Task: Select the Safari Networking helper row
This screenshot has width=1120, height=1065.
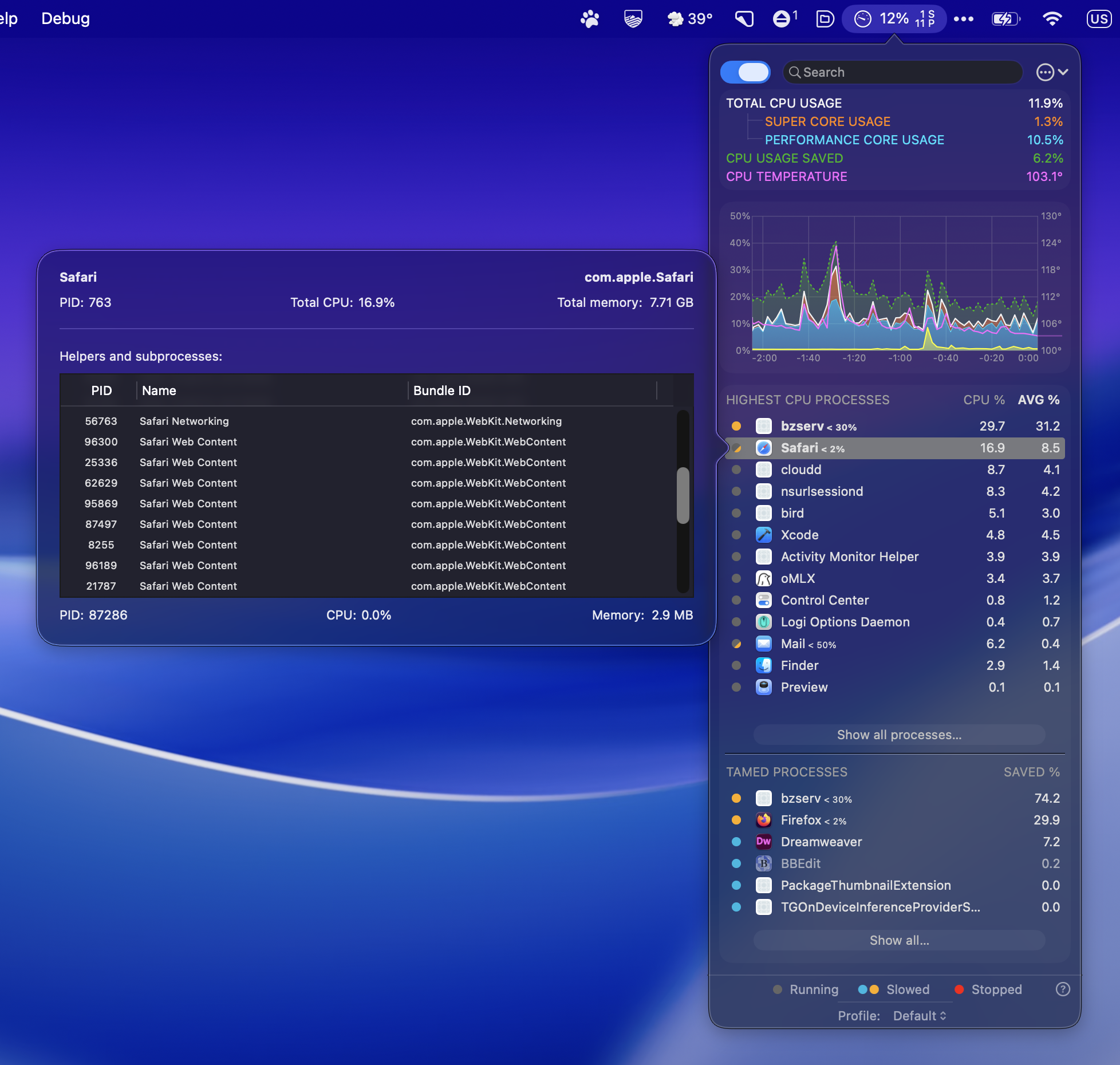Action: [368, 421]
